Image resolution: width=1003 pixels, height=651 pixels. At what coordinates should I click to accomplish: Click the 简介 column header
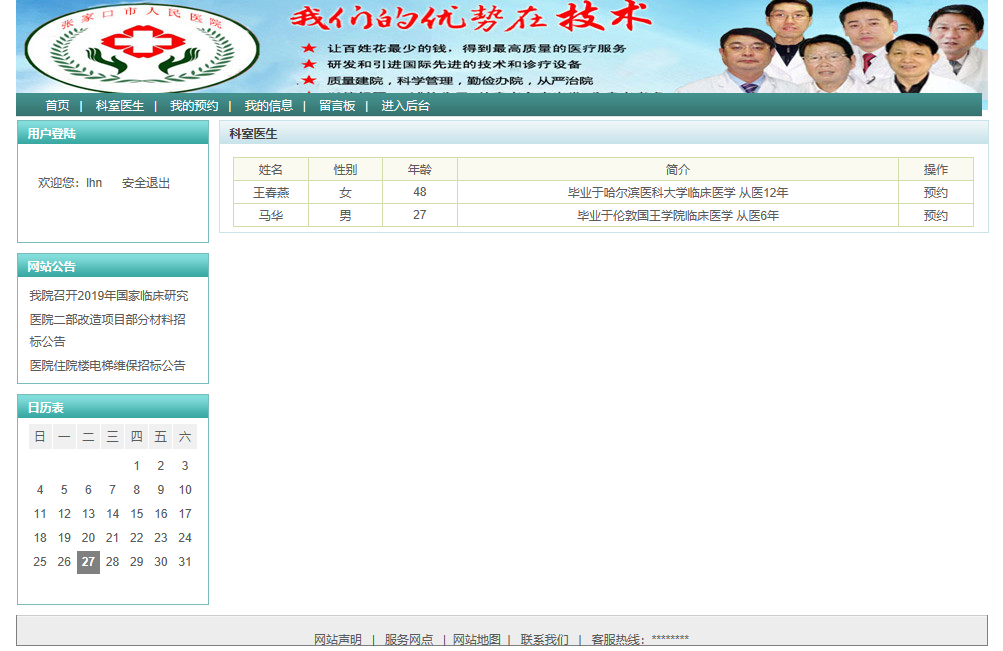tap(678, 169)
